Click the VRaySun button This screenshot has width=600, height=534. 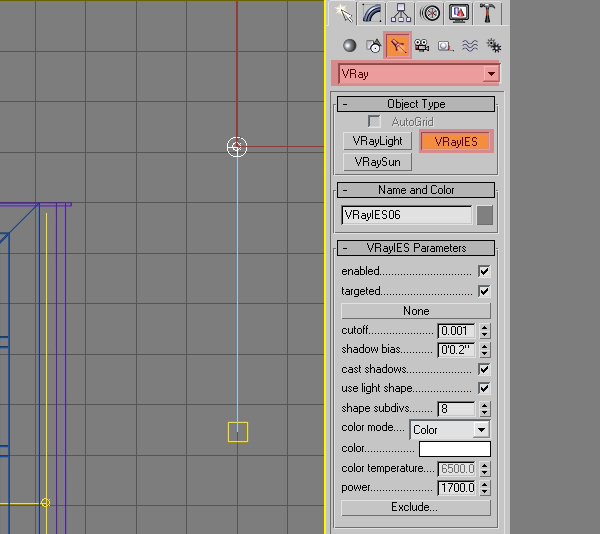(x=377, y=162)
